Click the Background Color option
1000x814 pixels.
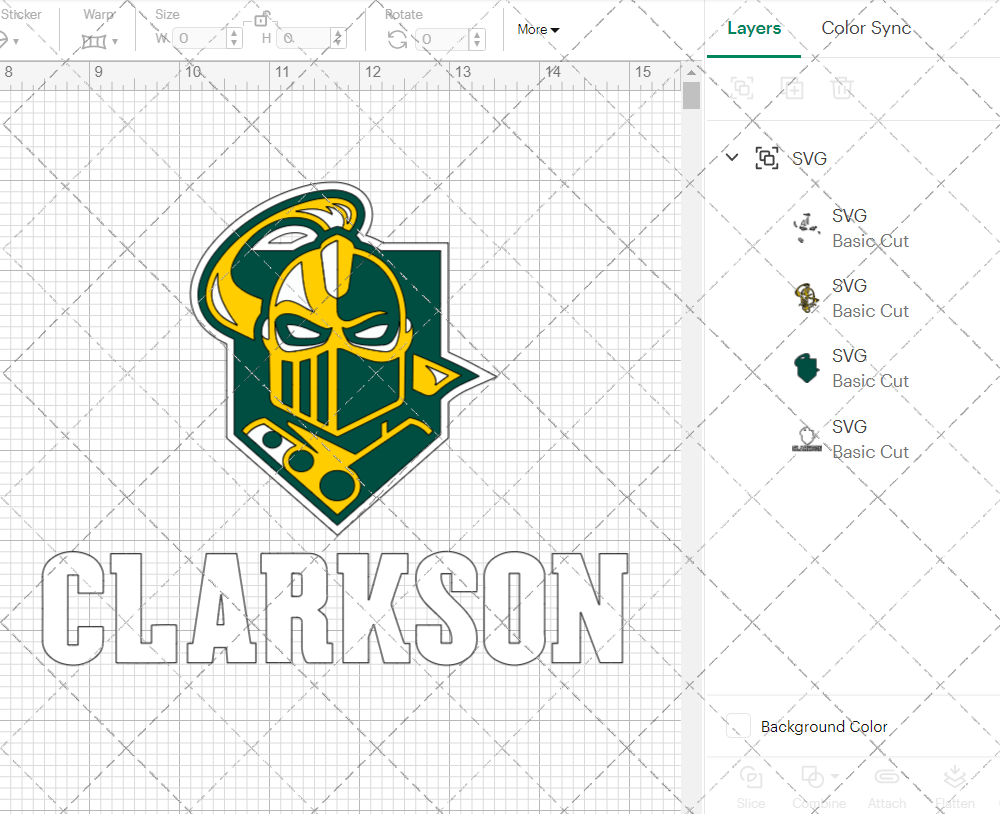(x=822, y=727)
